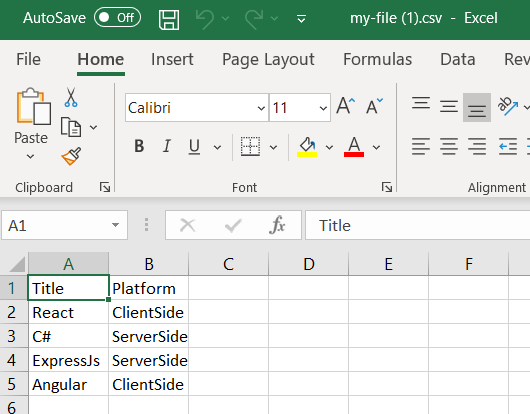Select the Home ribbon tab
The width and height of the screenshot is (530, 414).
pos(101,59)
